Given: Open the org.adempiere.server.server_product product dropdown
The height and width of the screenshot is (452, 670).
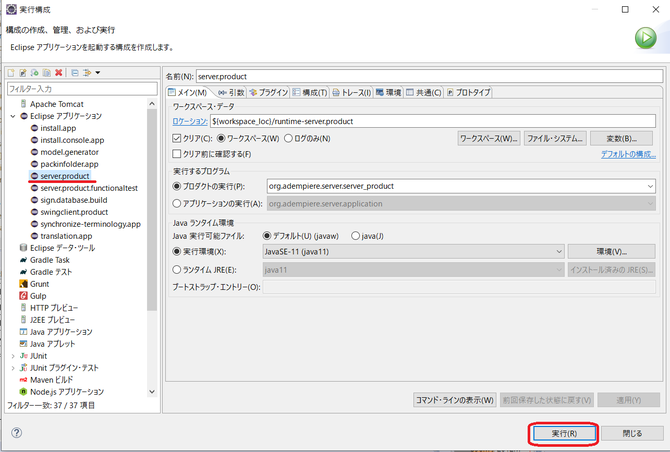Looking at the screenshot, I should click(650, 186).
